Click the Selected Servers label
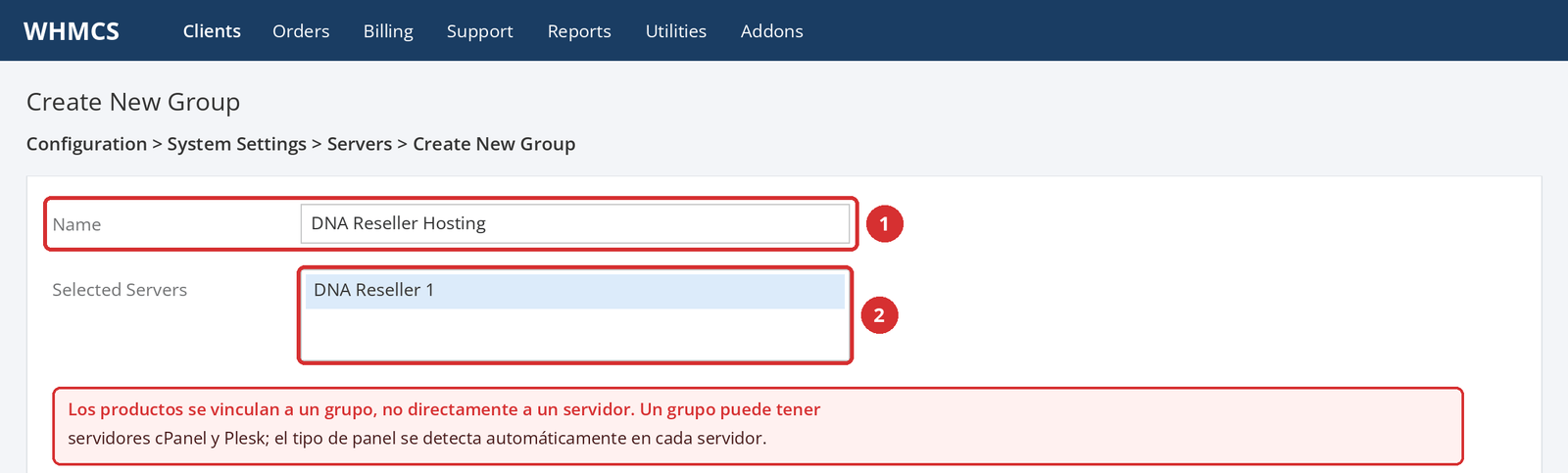The height and width of the screenshot is (473, 1568). tap(120, 290)
